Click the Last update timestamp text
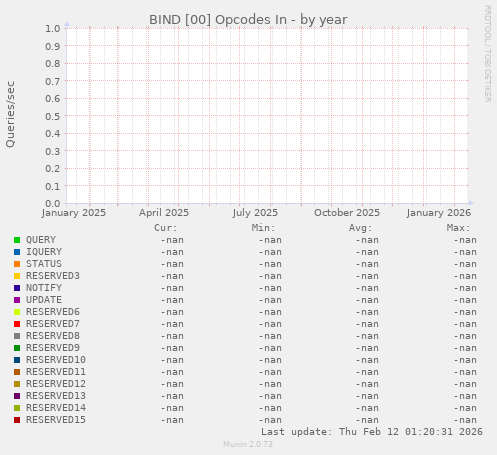Image resolution: width=497 pixels, height=455 pixels. coord(372,432)
